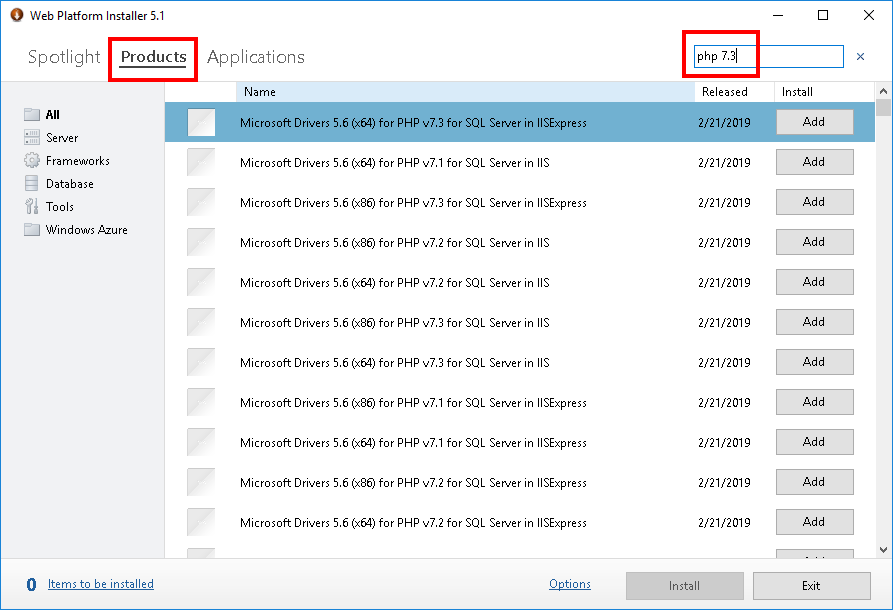Click thumbnail of Drivers (x64) PHP v7.1 IISExpress
893x610 pixels.
pos(201,442)
